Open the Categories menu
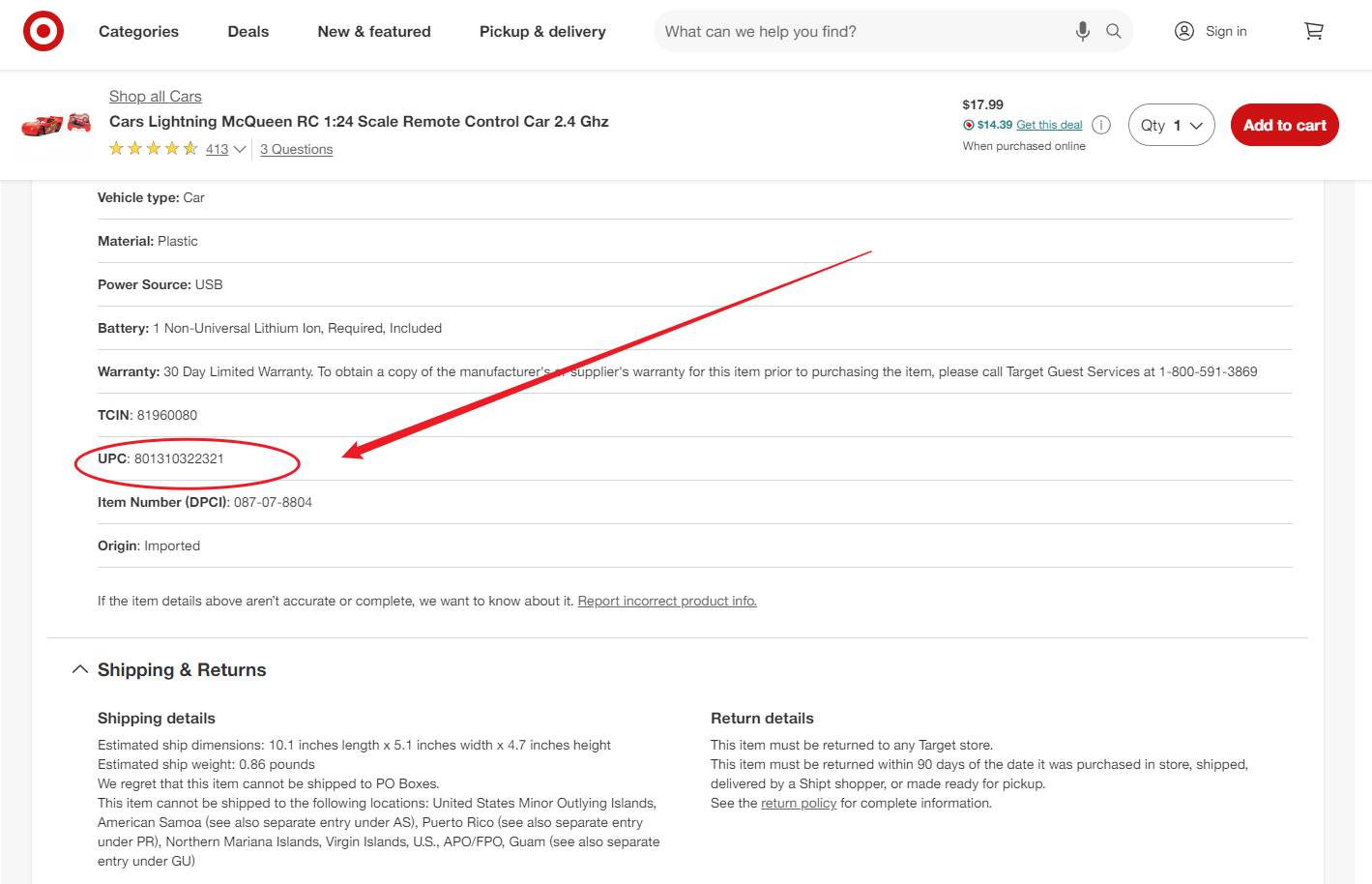The height and width of the screenshot is (884, 1372). [138, 31]
